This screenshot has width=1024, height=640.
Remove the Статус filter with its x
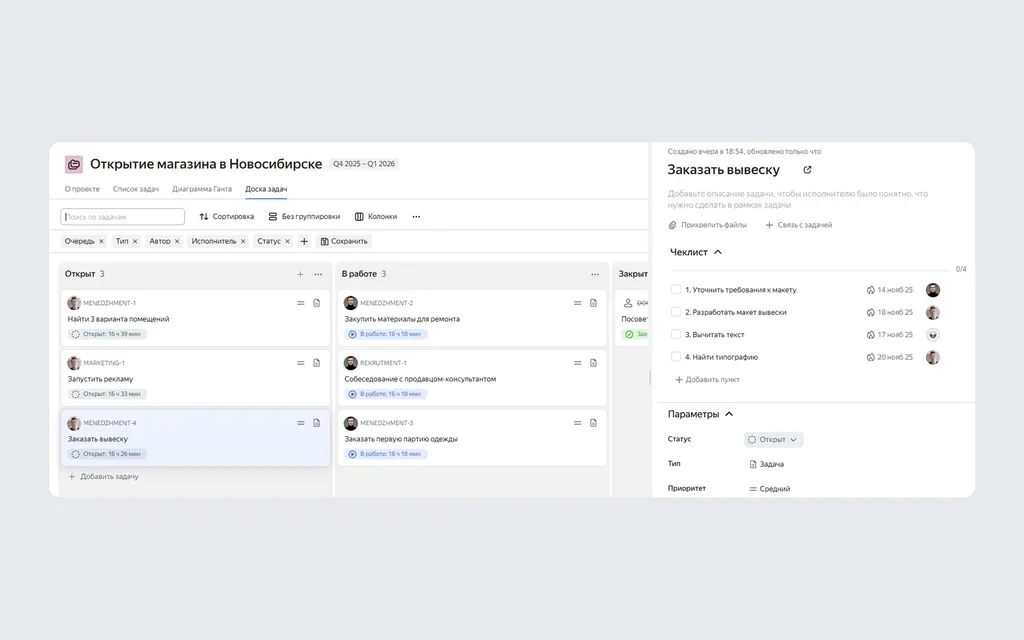pos(287,242)
